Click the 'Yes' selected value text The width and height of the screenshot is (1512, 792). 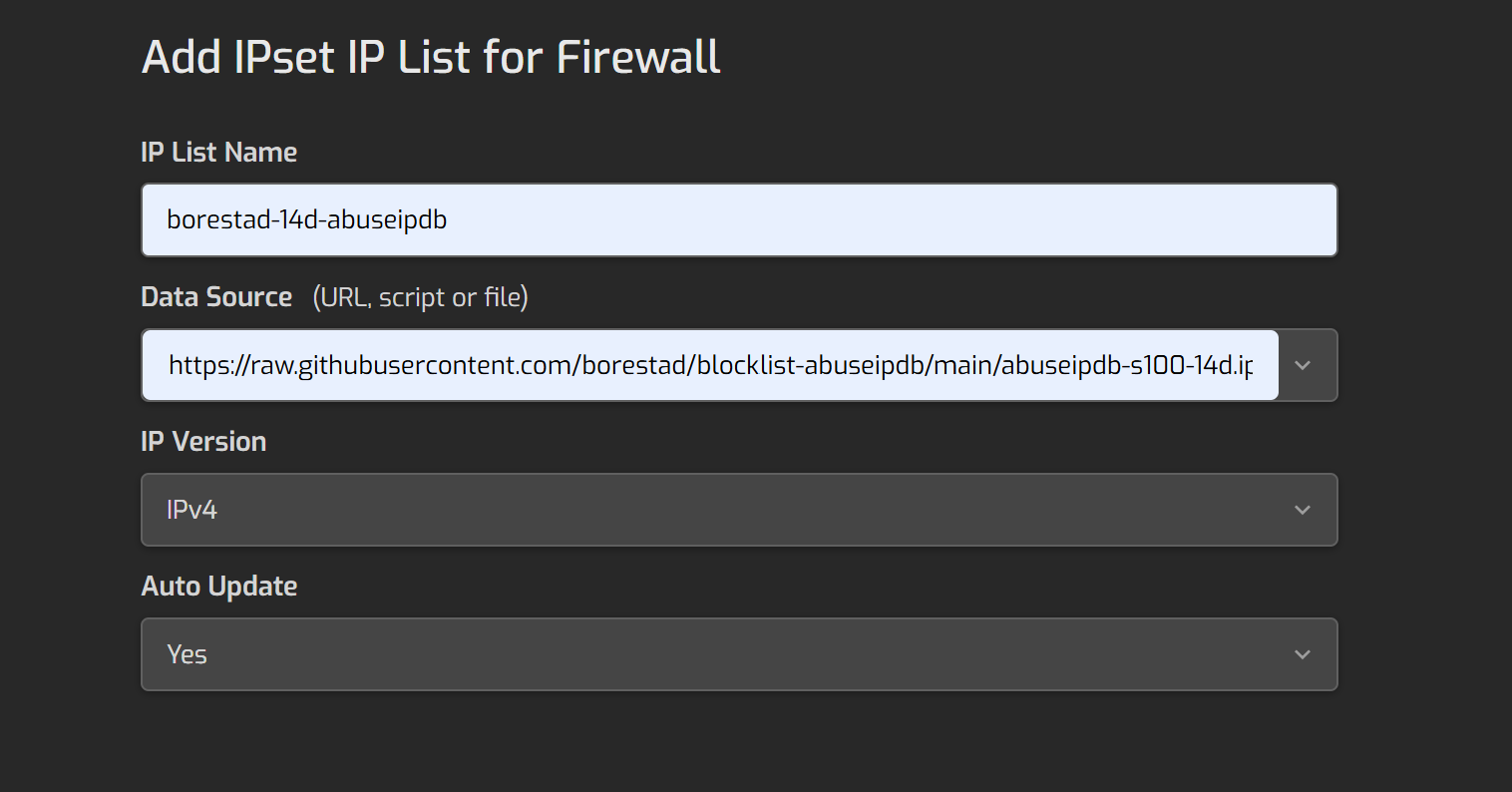187,654
